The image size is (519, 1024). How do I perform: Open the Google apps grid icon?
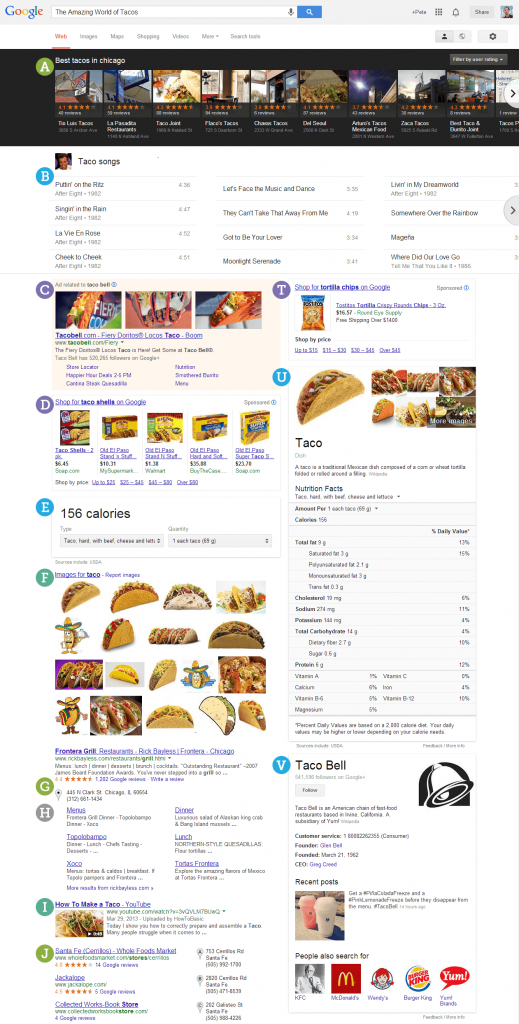(x=439, y=12)
